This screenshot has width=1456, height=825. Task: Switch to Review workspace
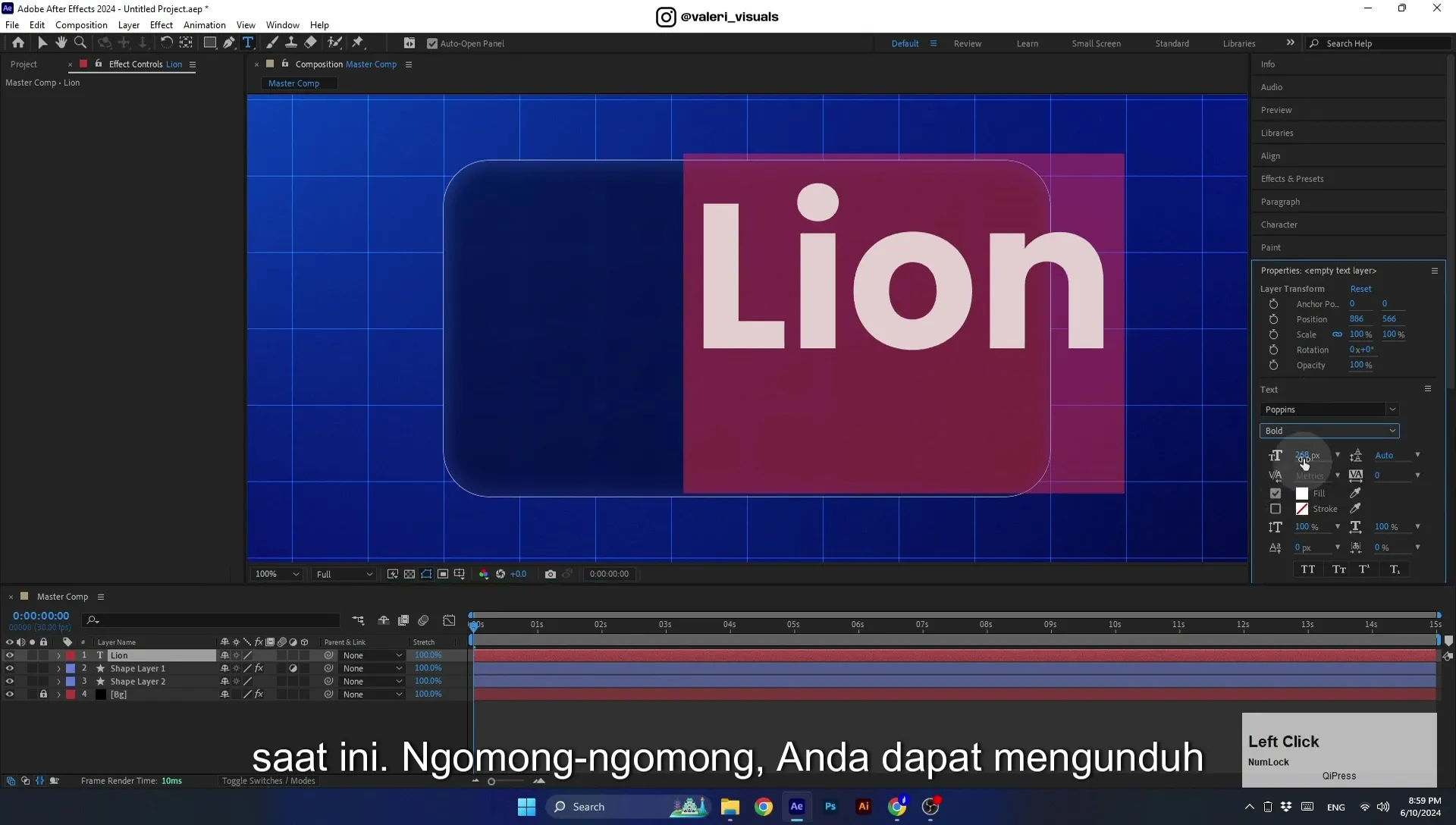point(968,44)
